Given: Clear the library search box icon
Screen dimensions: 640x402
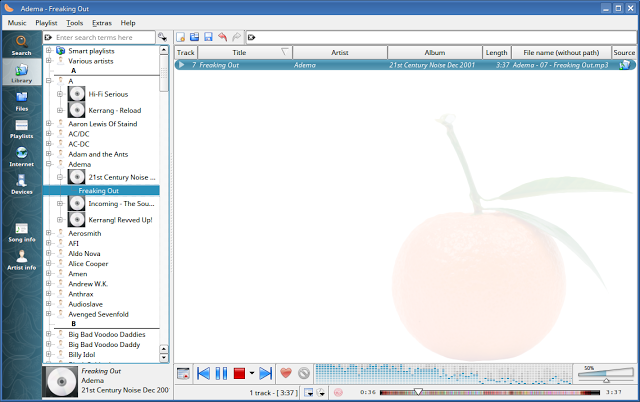Looking at the screenshot, I should click(48, 38).
